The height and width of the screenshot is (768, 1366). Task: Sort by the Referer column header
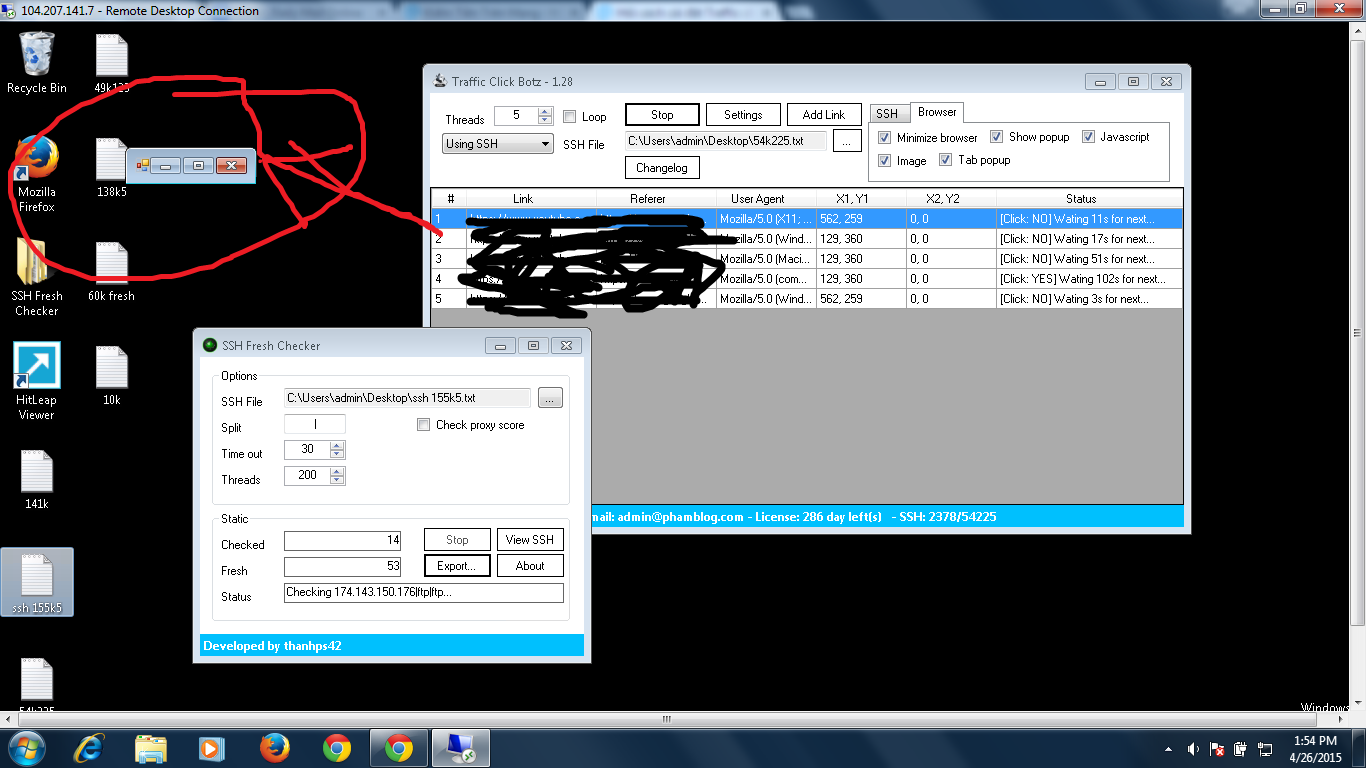[647, 199]
